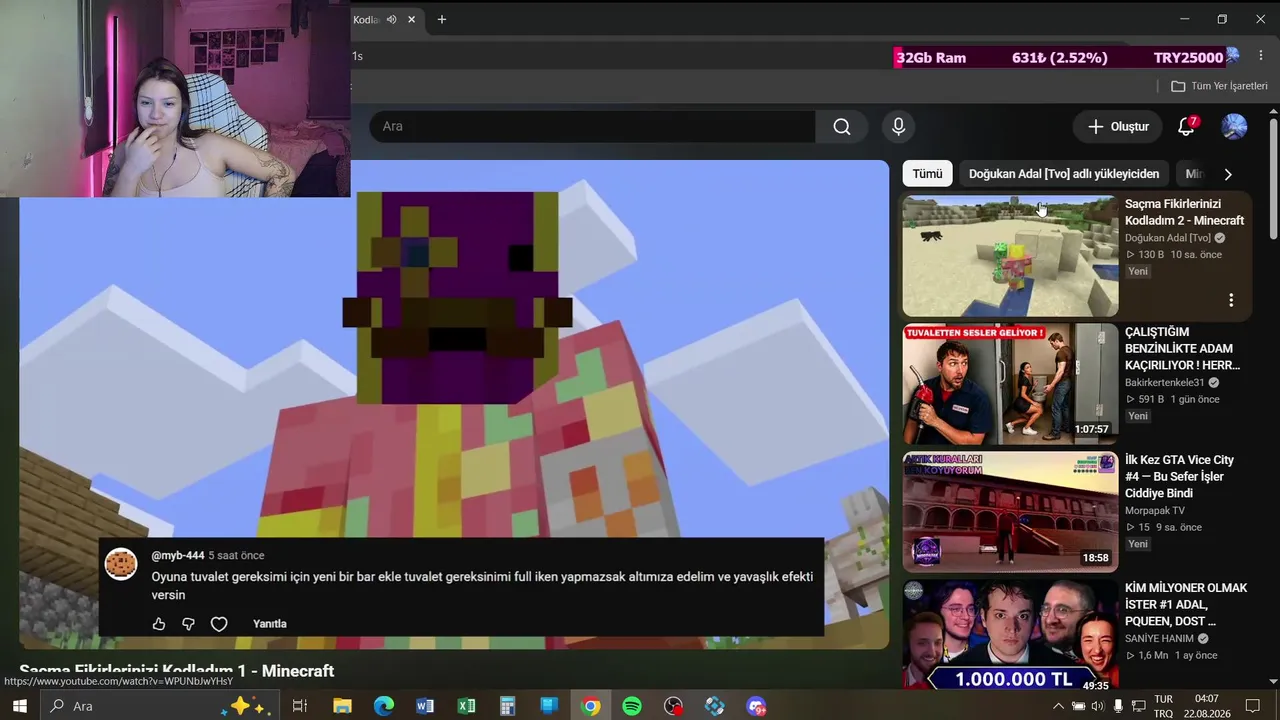Image resolution: width=1280 pixels, height=720 pixels.
Task: Mute the playing browser tab audio
Action: 391,19
